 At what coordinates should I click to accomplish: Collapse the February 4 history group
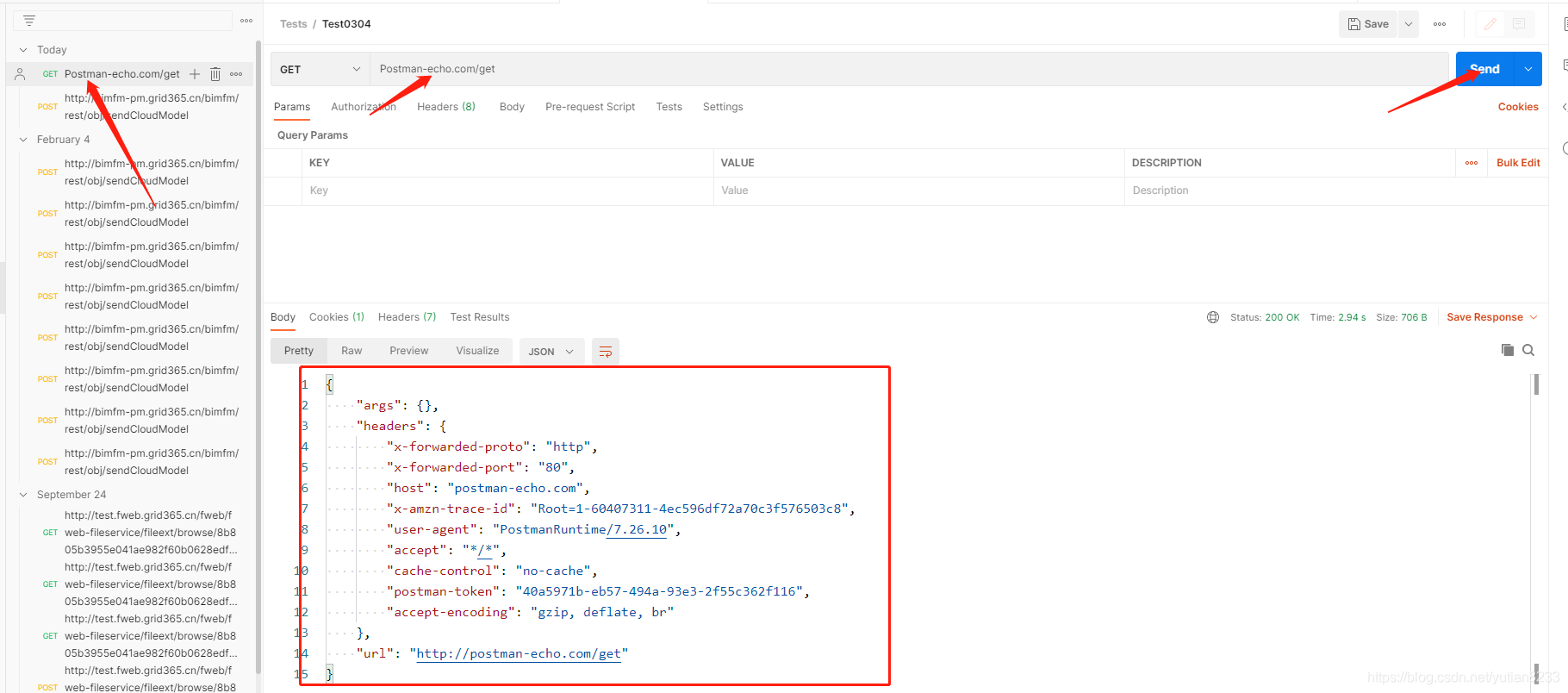pyautogui.click(x=23, y=140)
